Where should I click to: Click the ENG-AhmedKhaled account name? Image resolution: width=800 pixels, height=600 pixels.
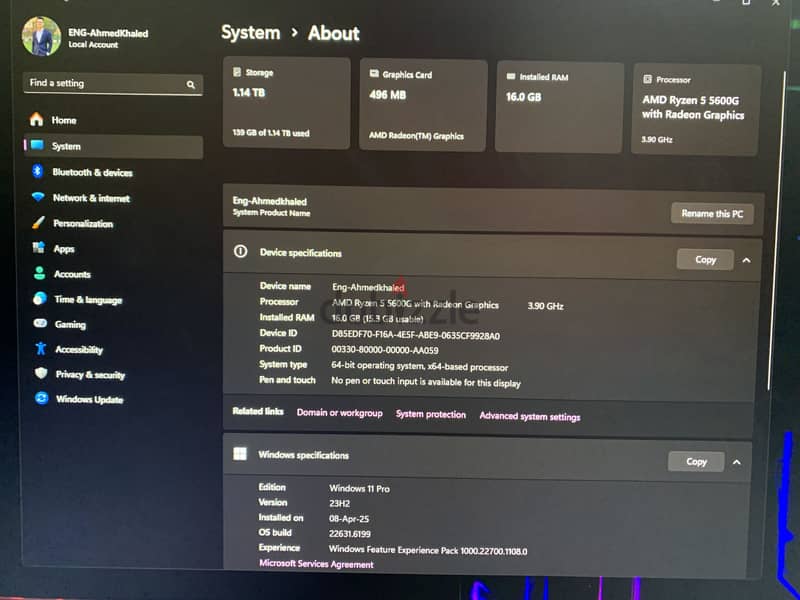108,33
